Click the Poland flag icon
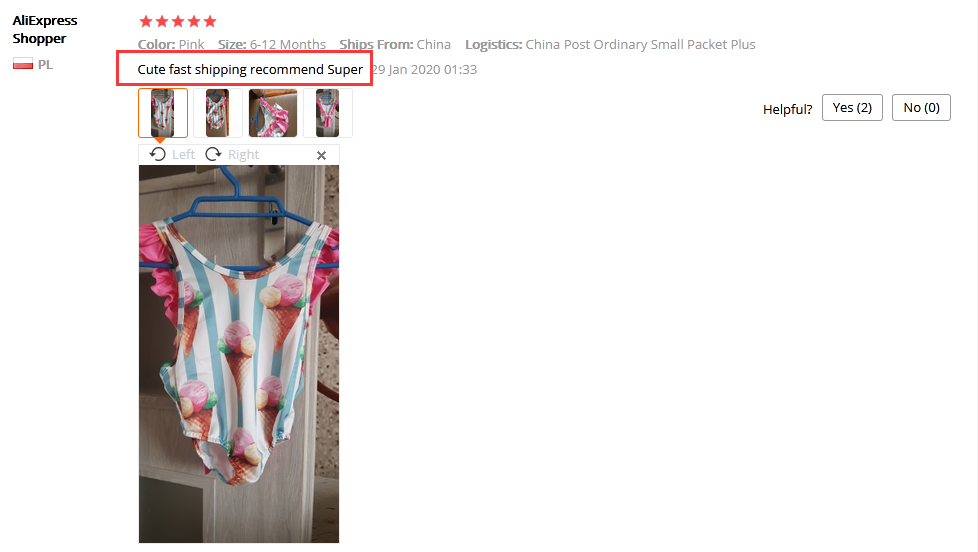 pyautogui.click(x=23, y=64)
